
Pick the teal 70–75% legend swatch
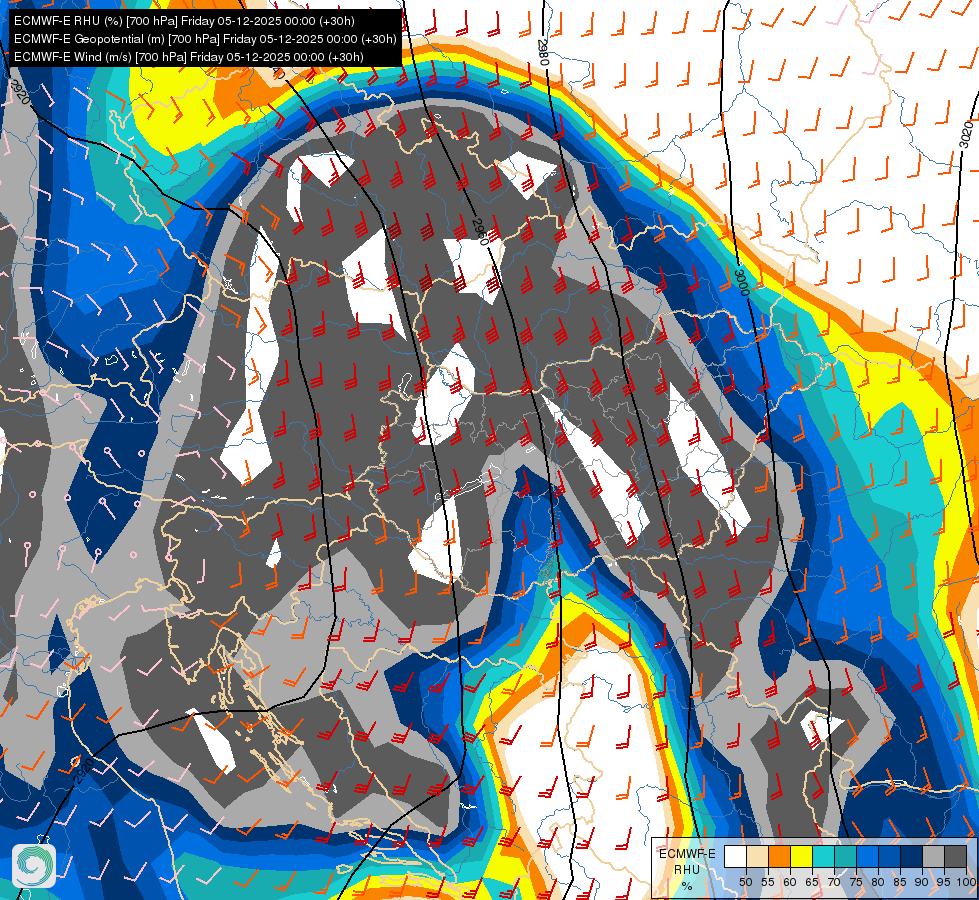tap(846, 856)
